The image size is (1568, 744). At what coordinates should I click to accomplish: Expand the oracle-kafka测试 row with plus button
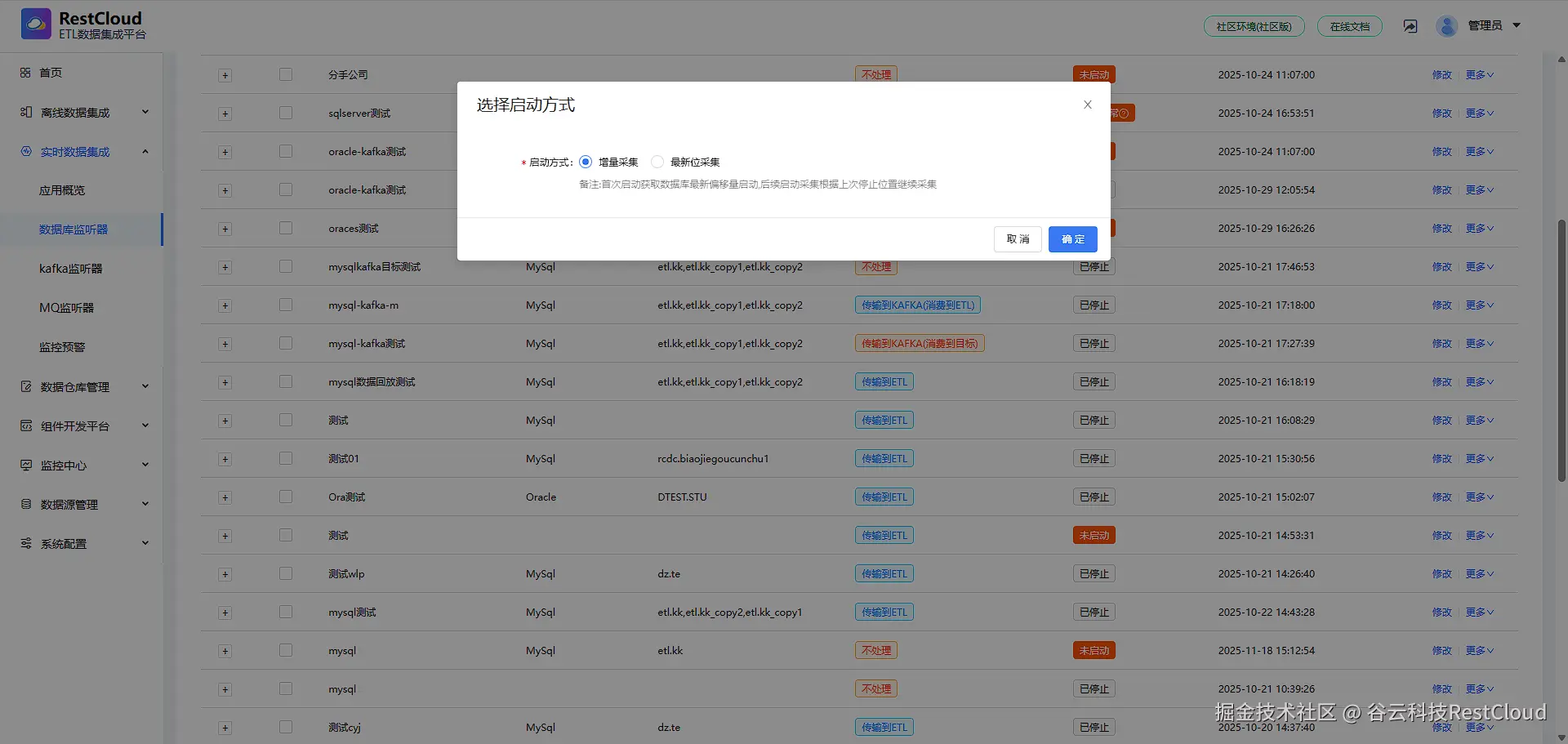click(225, 151)
